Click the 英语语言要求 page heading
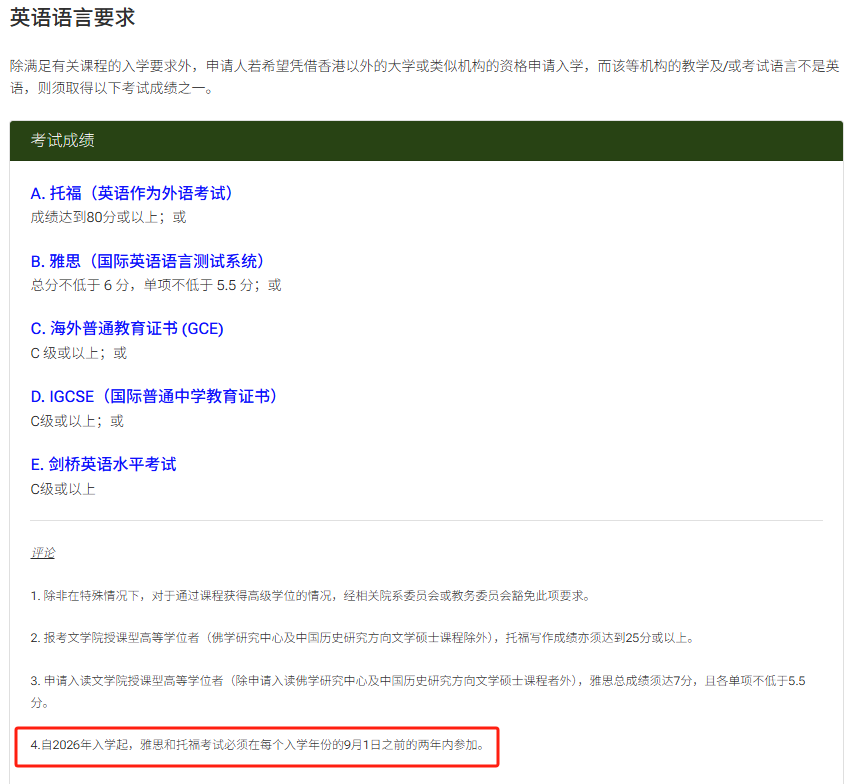This screenshot has width=849, height=784. [x=72, y=17]
